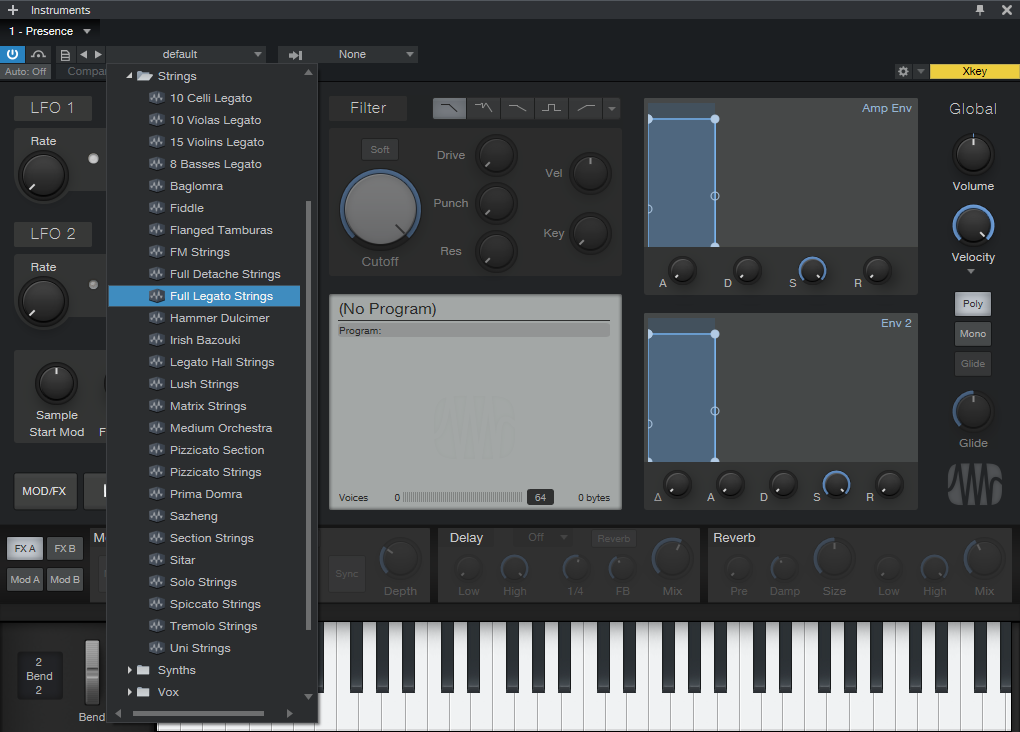This screenshot has width=1020, height=732.
Task: Expand the Synths folder
Action: [129, 670]
